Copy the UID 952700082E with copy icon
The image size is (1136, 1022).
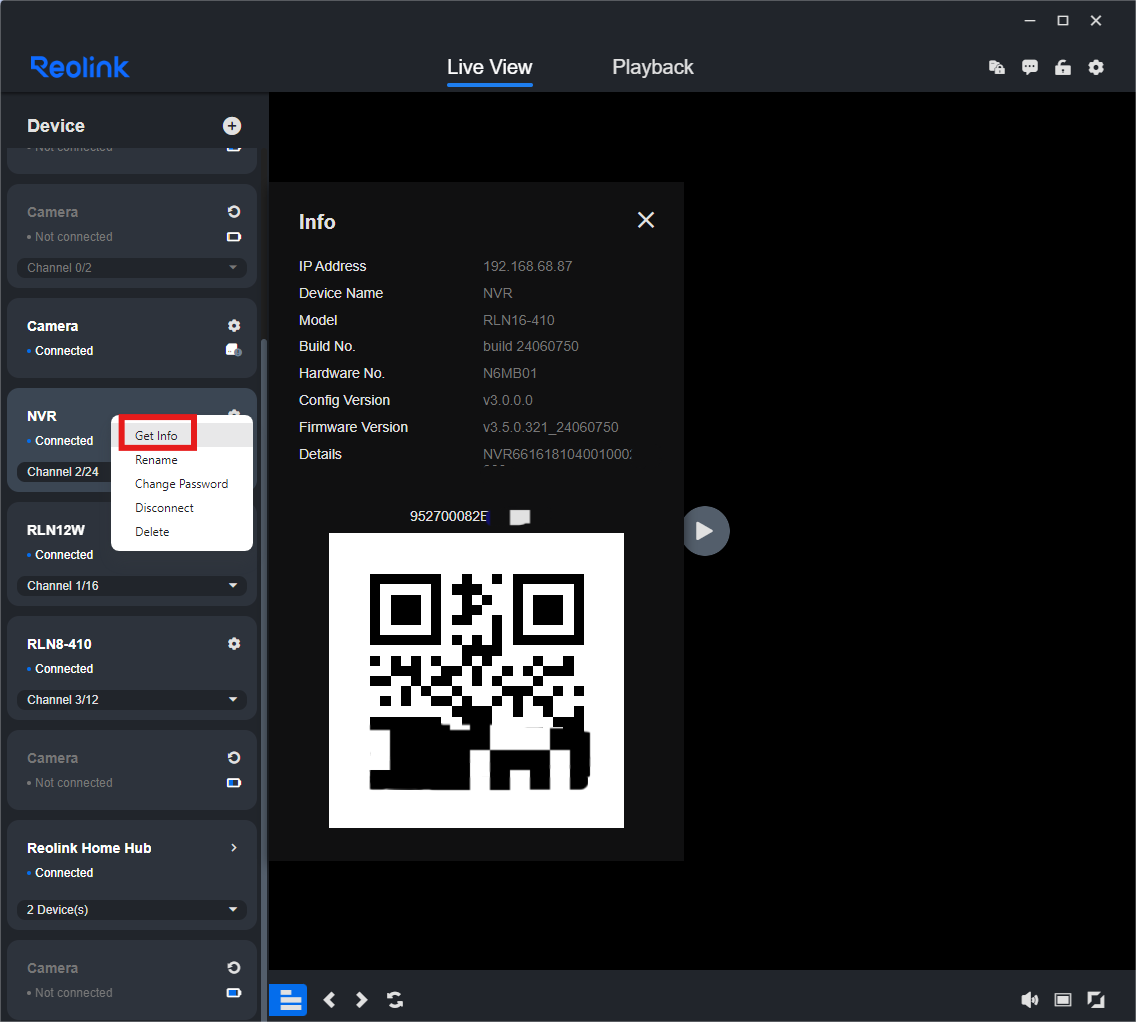[520, 516]
